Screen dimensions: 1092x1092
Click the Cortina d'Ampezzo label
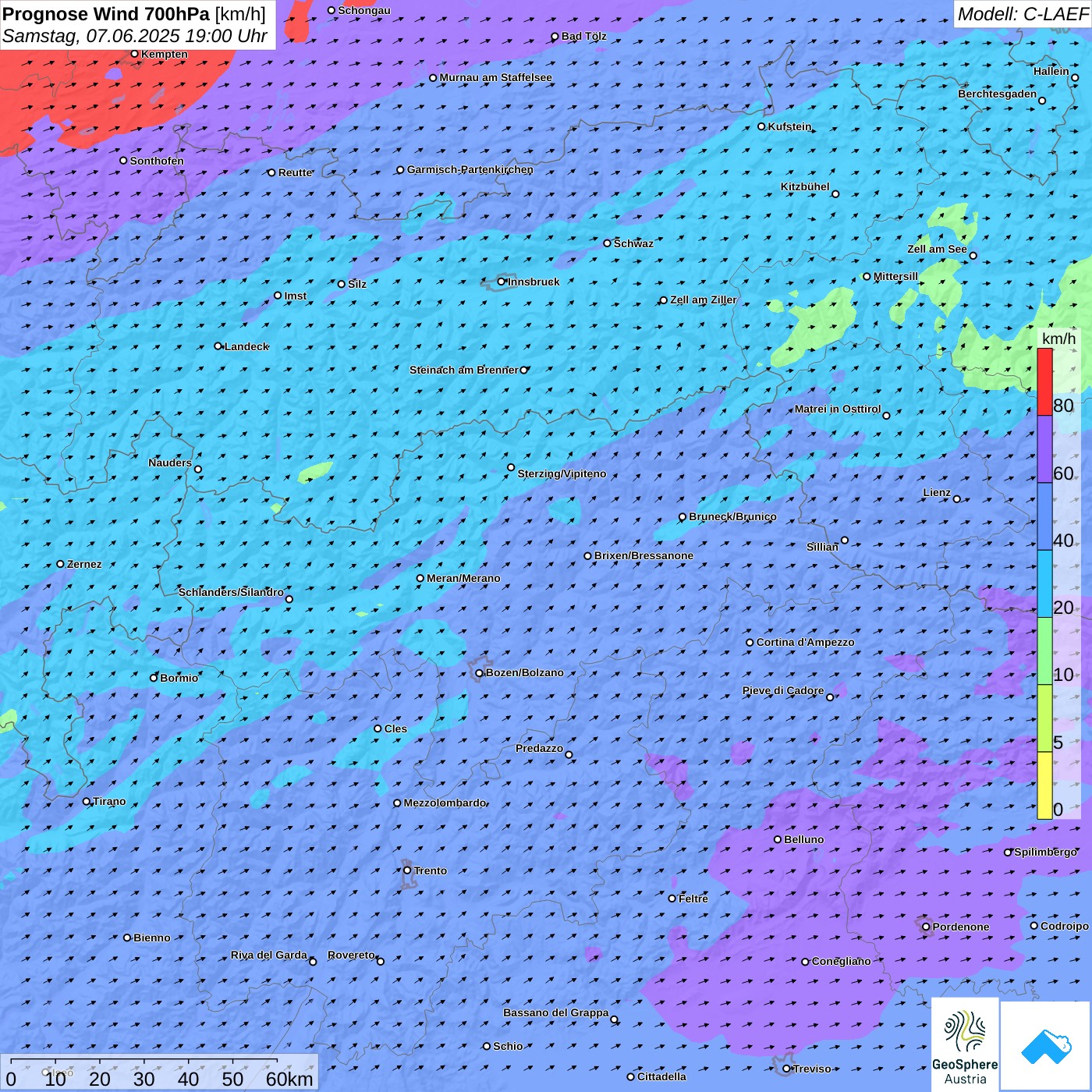[806, 642]
